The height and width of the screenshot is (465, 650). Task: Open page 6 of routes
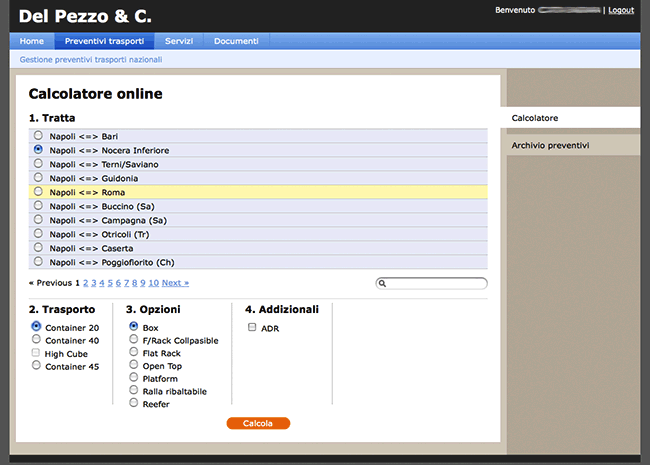(118, 283)
